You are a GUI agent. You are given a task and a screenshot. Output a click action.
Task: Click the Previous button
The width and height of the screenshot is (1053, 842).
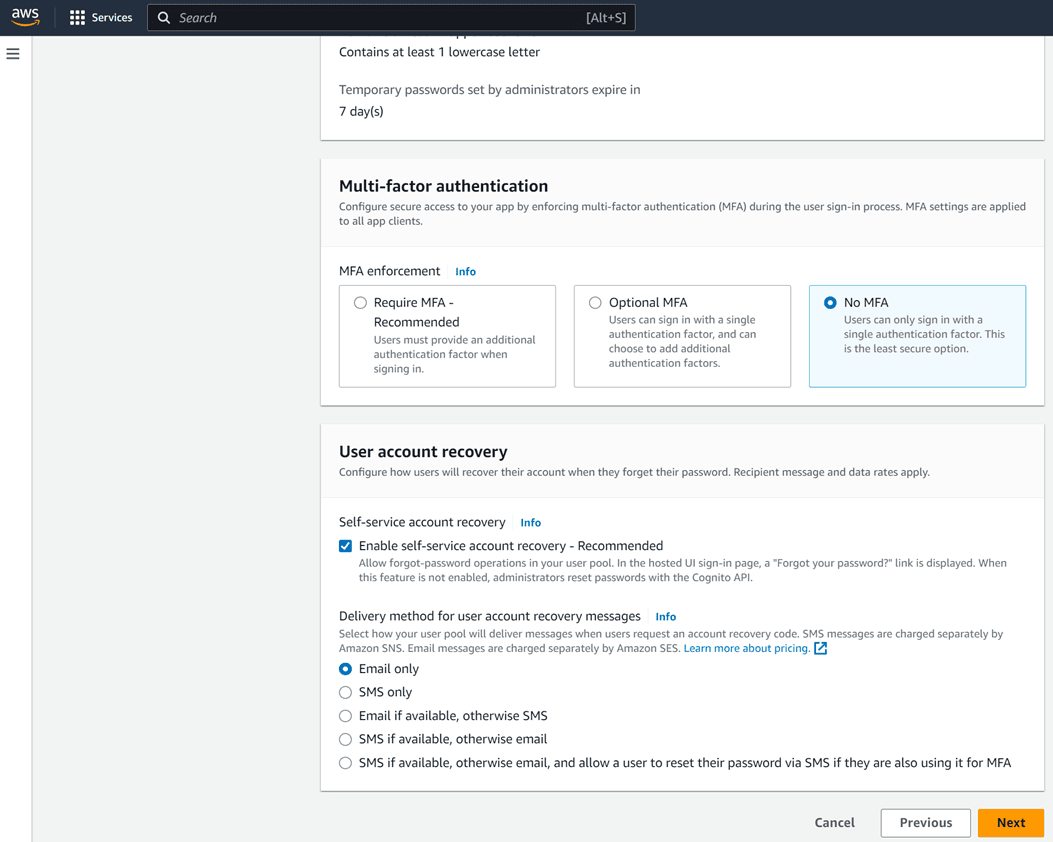(x=924, y=822)
